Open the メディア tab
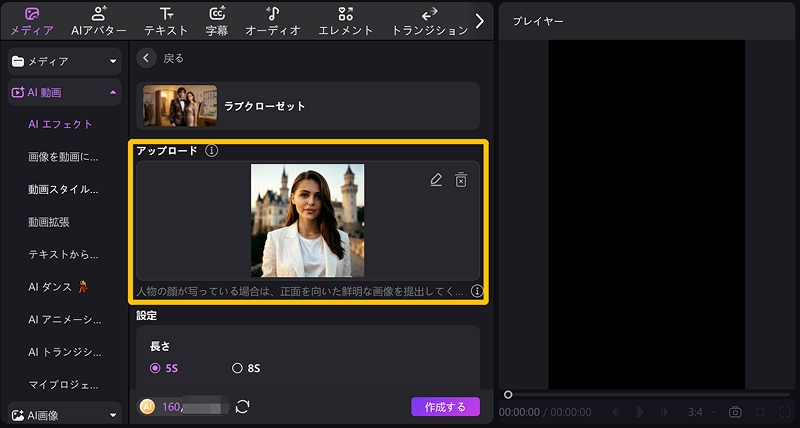The height and width of the screenshot is (428, 800). [32, 21]
